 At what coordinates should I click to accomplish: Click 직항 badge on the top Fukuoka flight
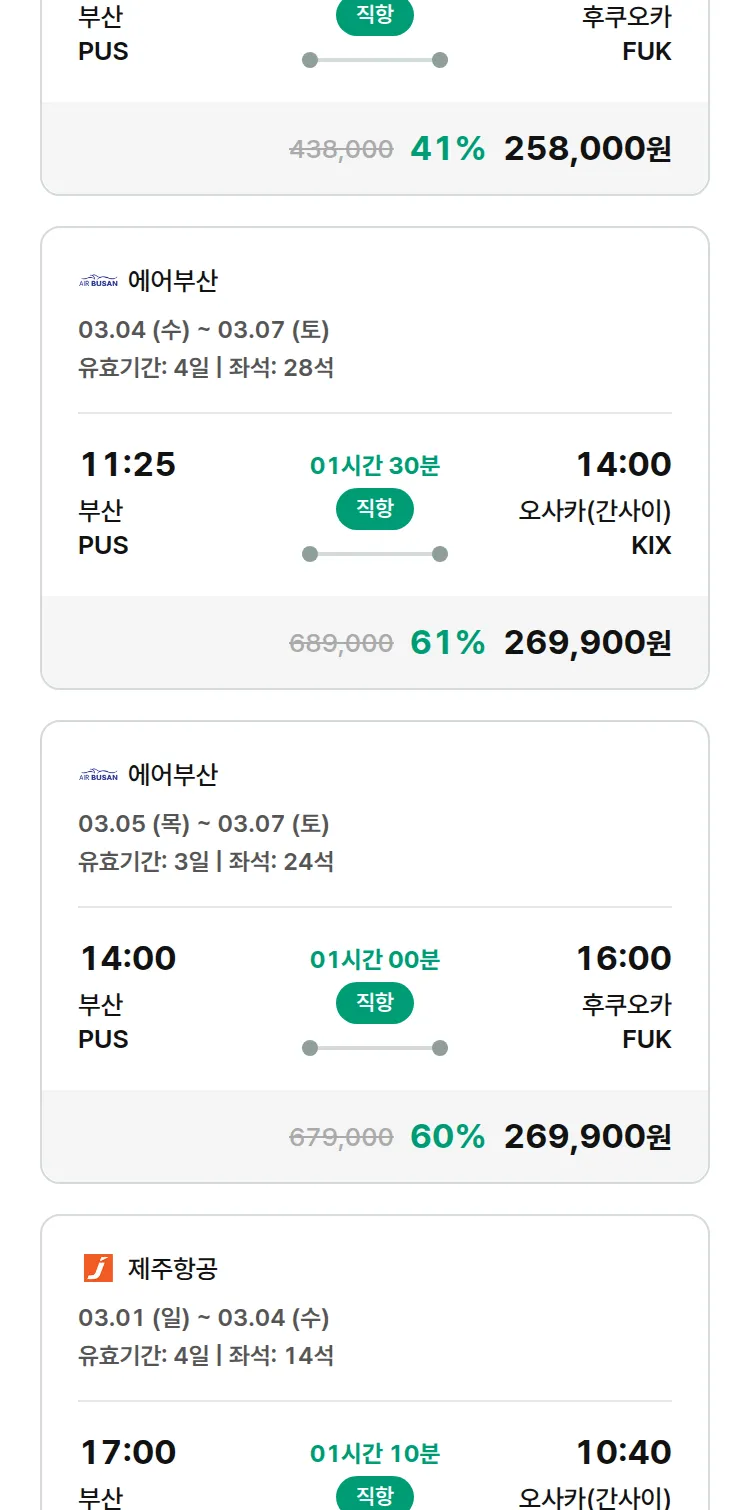375,17
